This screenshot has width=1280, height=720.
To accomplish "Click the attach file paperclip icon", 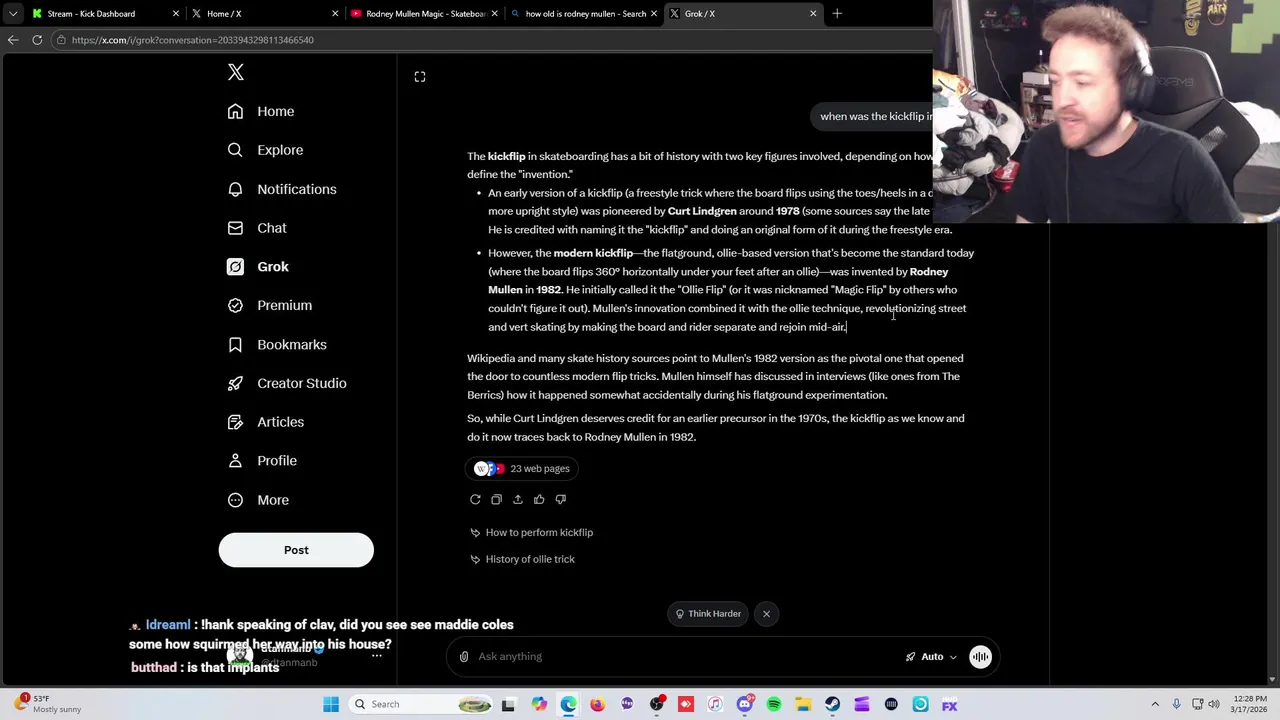I will (464, 657).
